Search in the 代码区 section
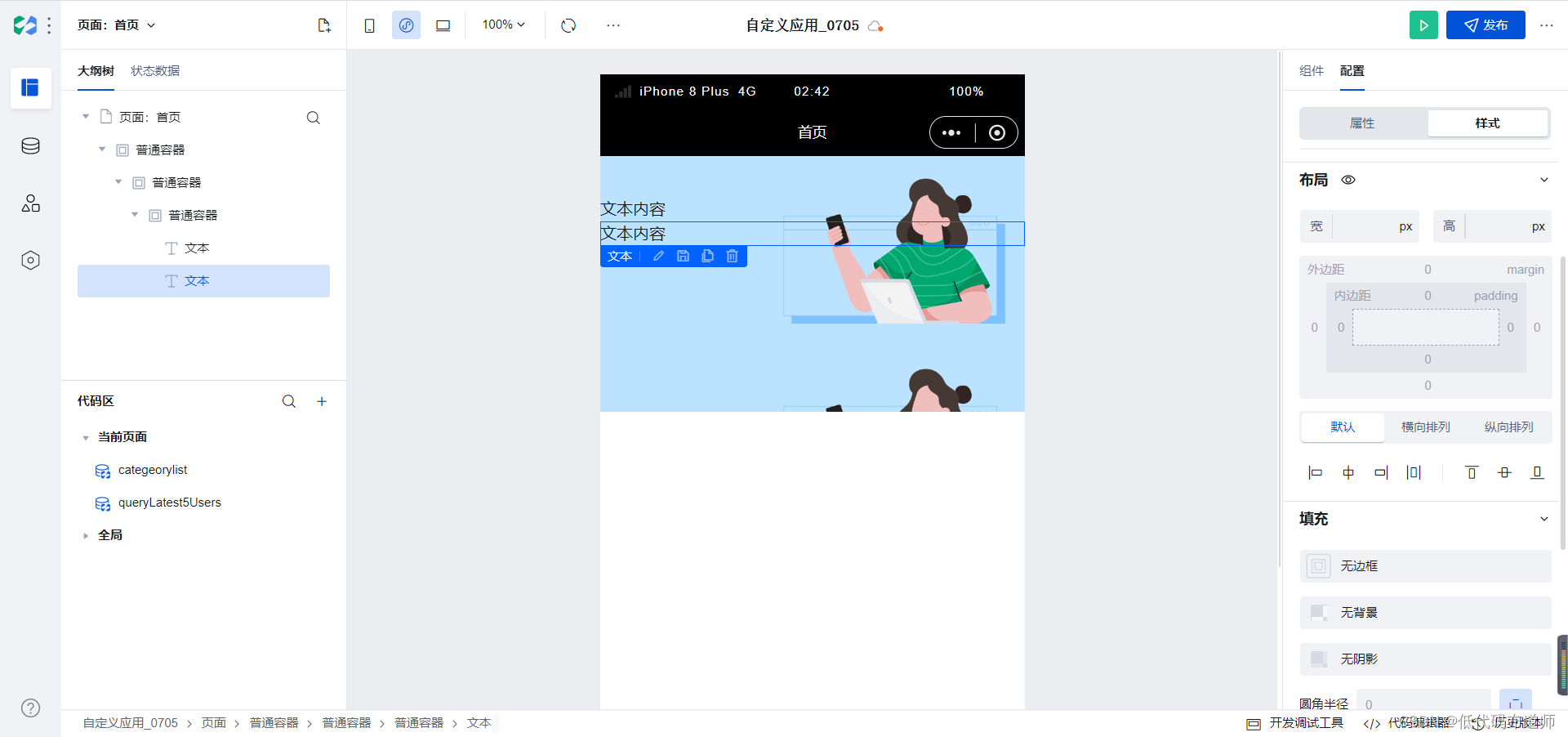1568x737 pixels. (289, 401)
